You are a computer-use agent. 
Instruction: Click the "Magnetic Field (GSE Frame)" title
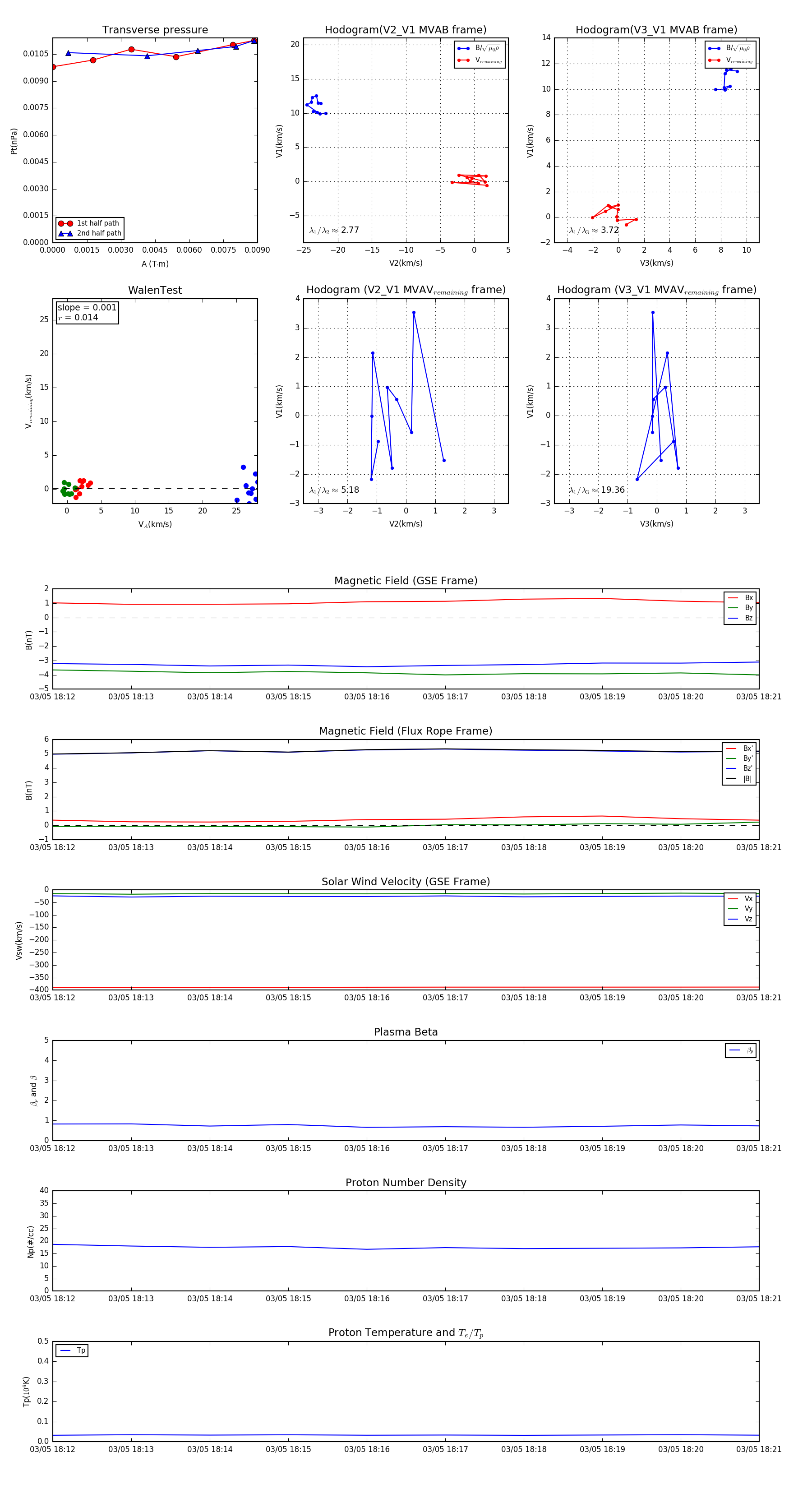pos(406,581)
